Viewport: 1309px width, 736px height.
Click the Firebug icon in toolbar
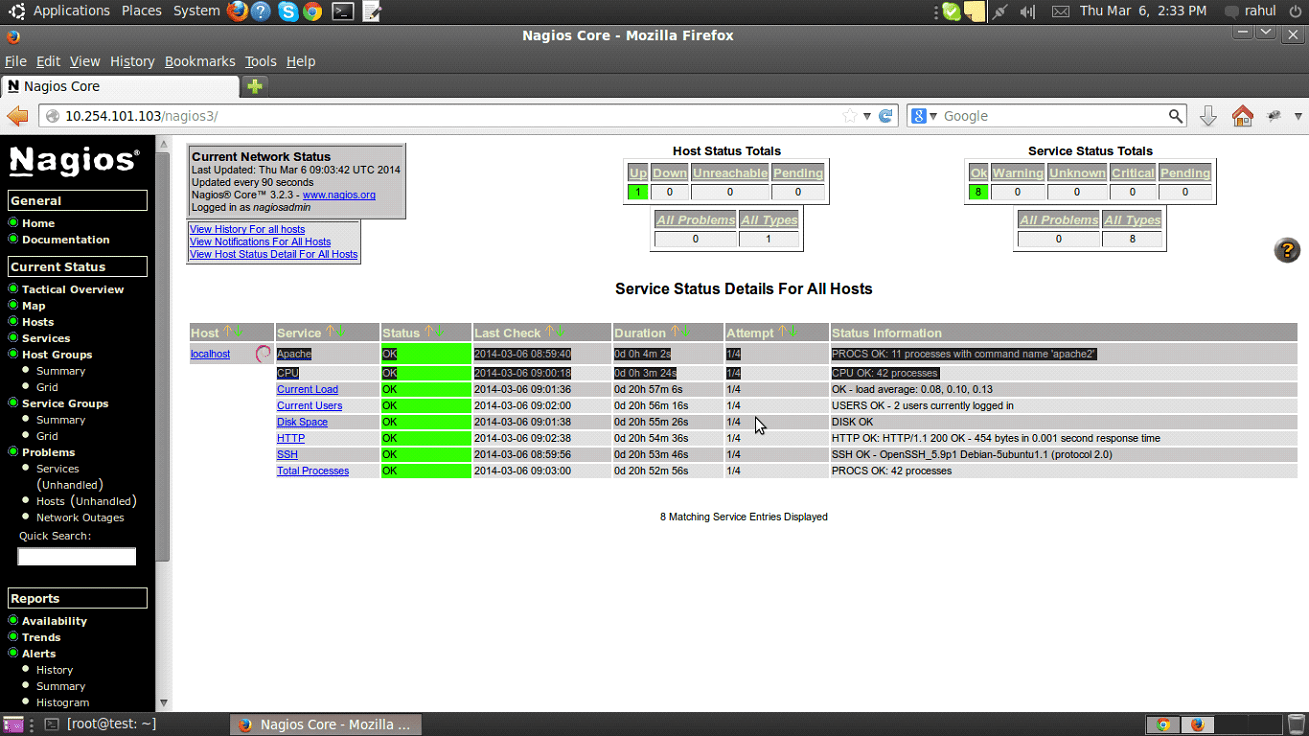(x=1274, y=116)
